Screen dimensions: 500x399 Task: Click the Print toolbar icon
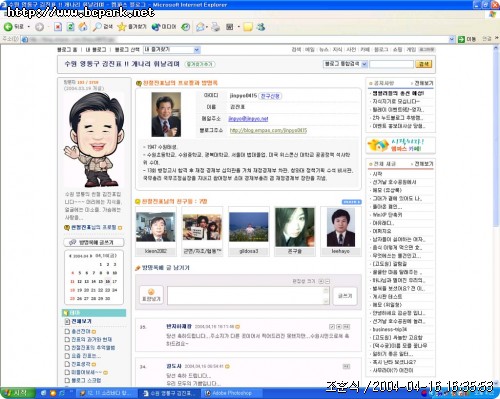pos(216,27)
